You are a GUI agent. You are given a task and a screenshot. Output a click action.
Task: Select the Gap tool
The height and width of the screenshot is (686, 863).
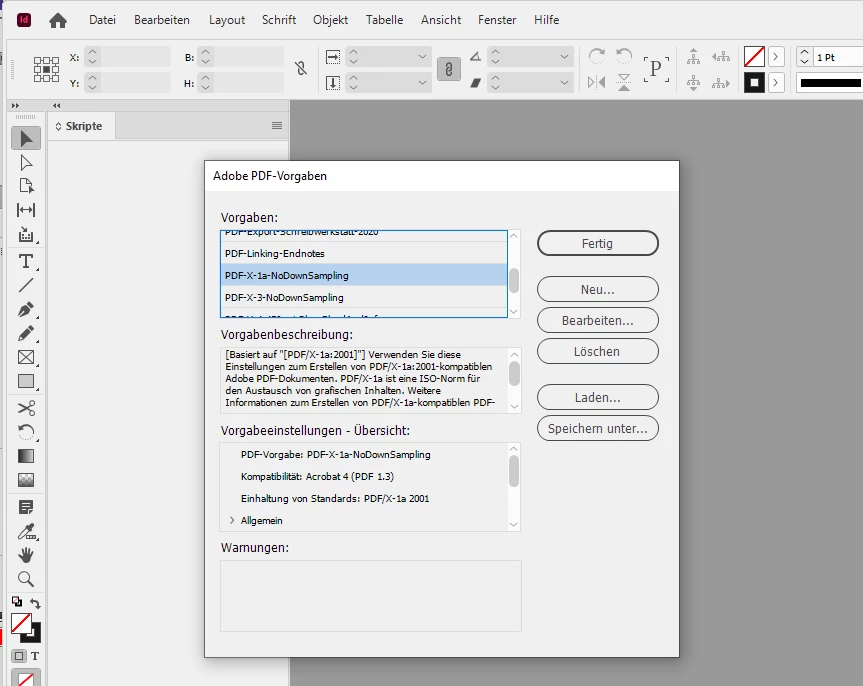click(26, 210)
